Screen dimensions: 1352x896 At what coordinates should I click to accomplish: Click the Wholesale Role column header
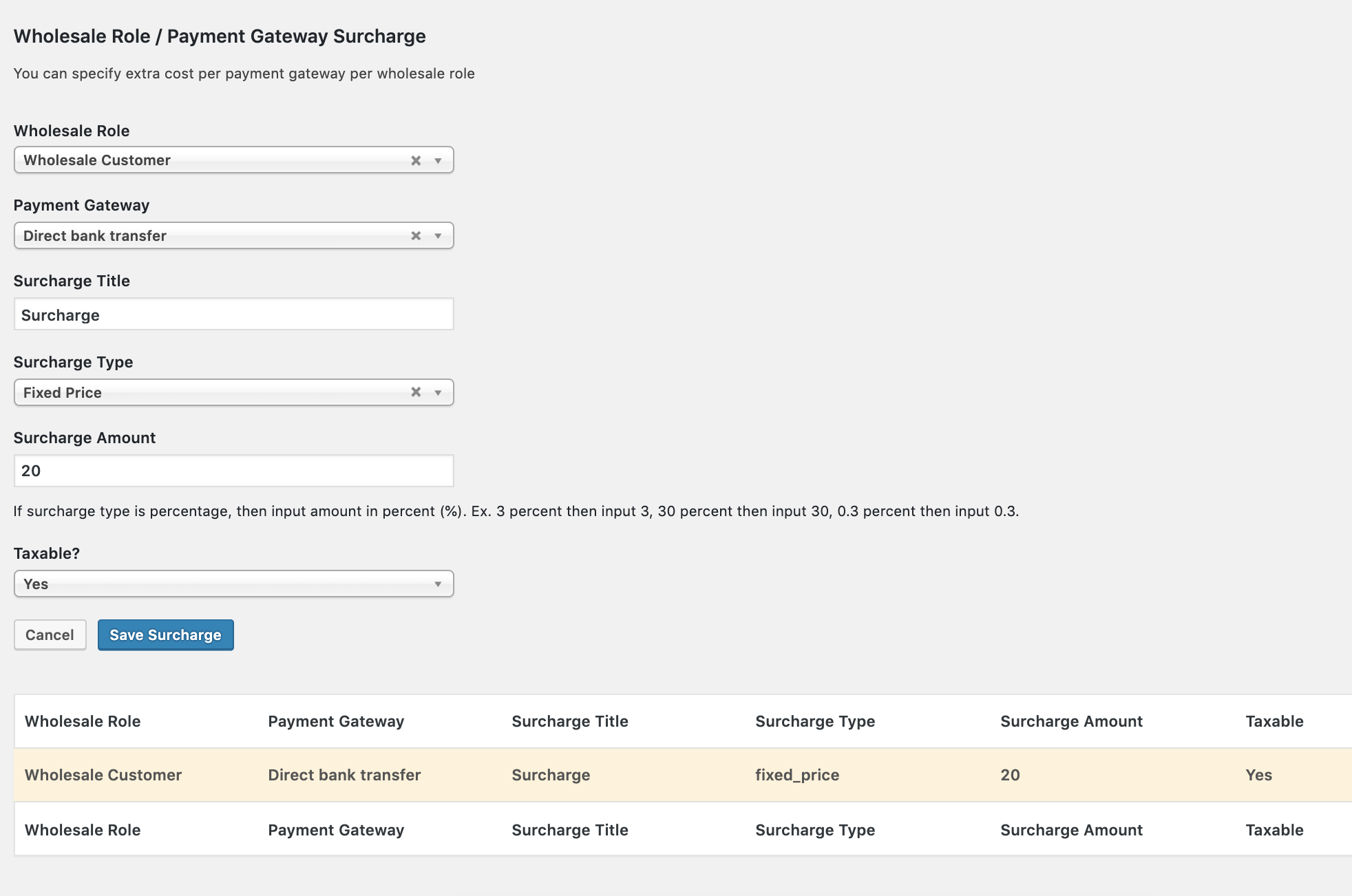83,721
